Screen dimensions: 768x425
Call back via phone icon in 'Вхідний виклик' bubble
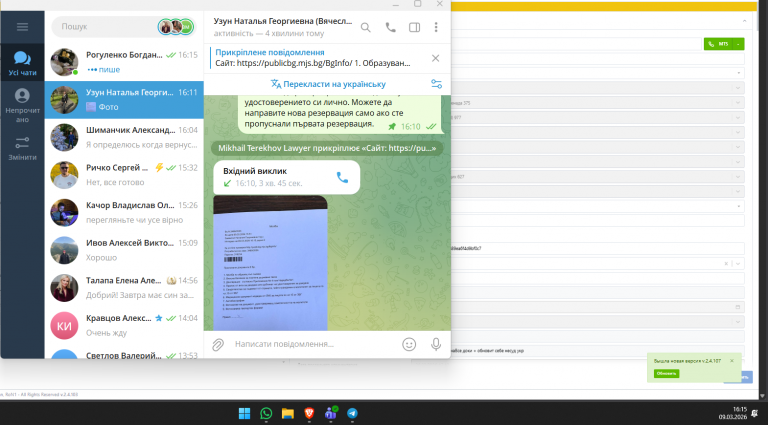pos(342,177)
